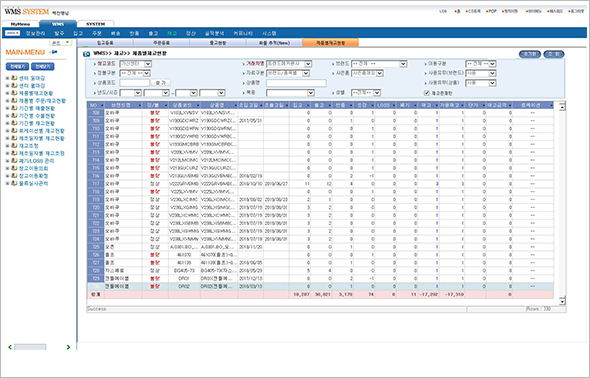Click the folder icon of 기간별 수불현황
The image size is (590, 378).
(x=14, y=115)
